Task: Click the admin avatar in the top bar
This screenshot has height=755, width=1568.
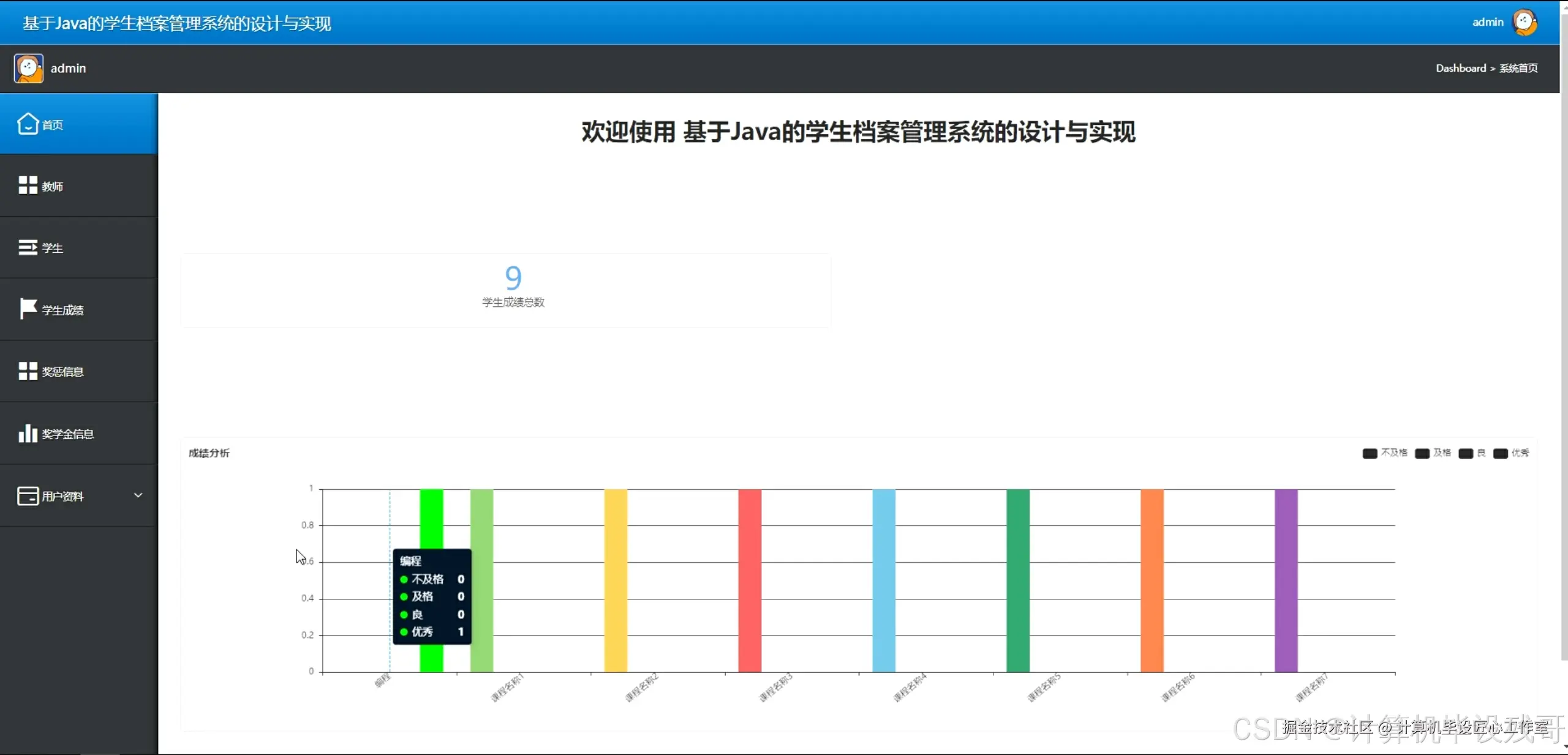Action: coord(1525,22)
